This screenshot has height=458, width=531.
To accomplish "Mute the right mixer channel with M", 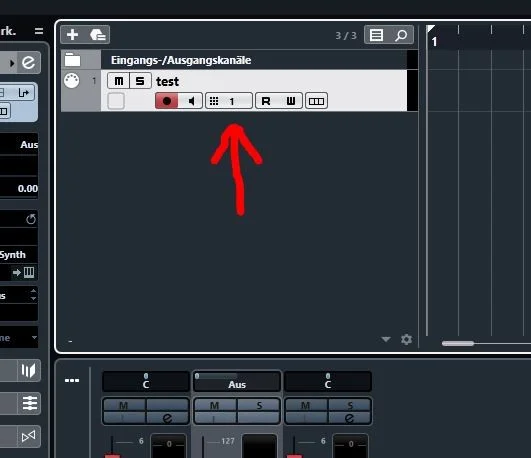I will coord(306,405).
